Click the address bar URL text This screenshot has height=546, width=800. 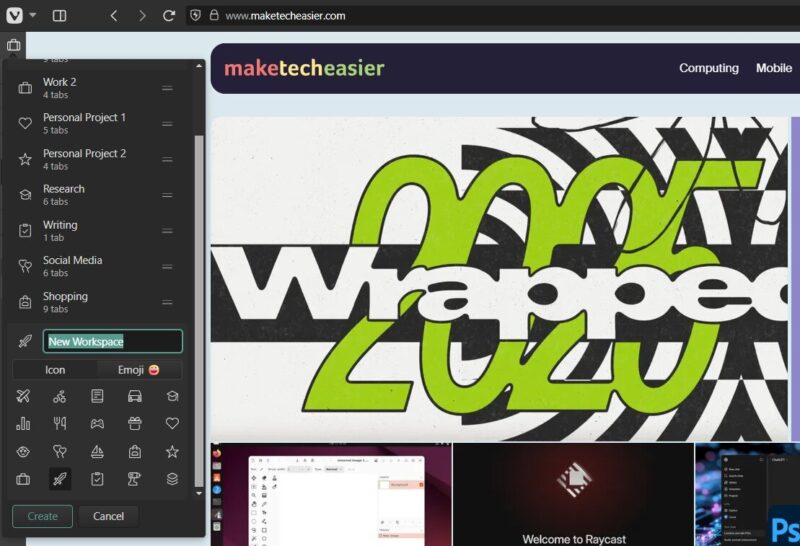pyautogui.click(x=285, y=16)
